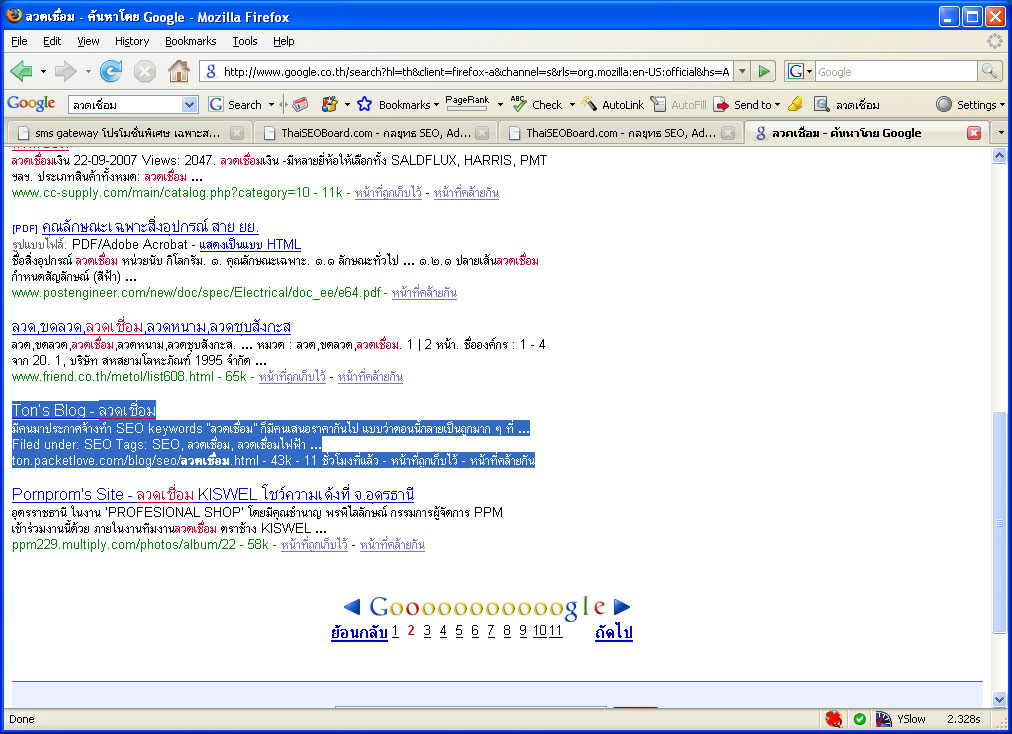This screenshot has width=1012, height=734.
Task: Open the File menu
Action: 19,41
